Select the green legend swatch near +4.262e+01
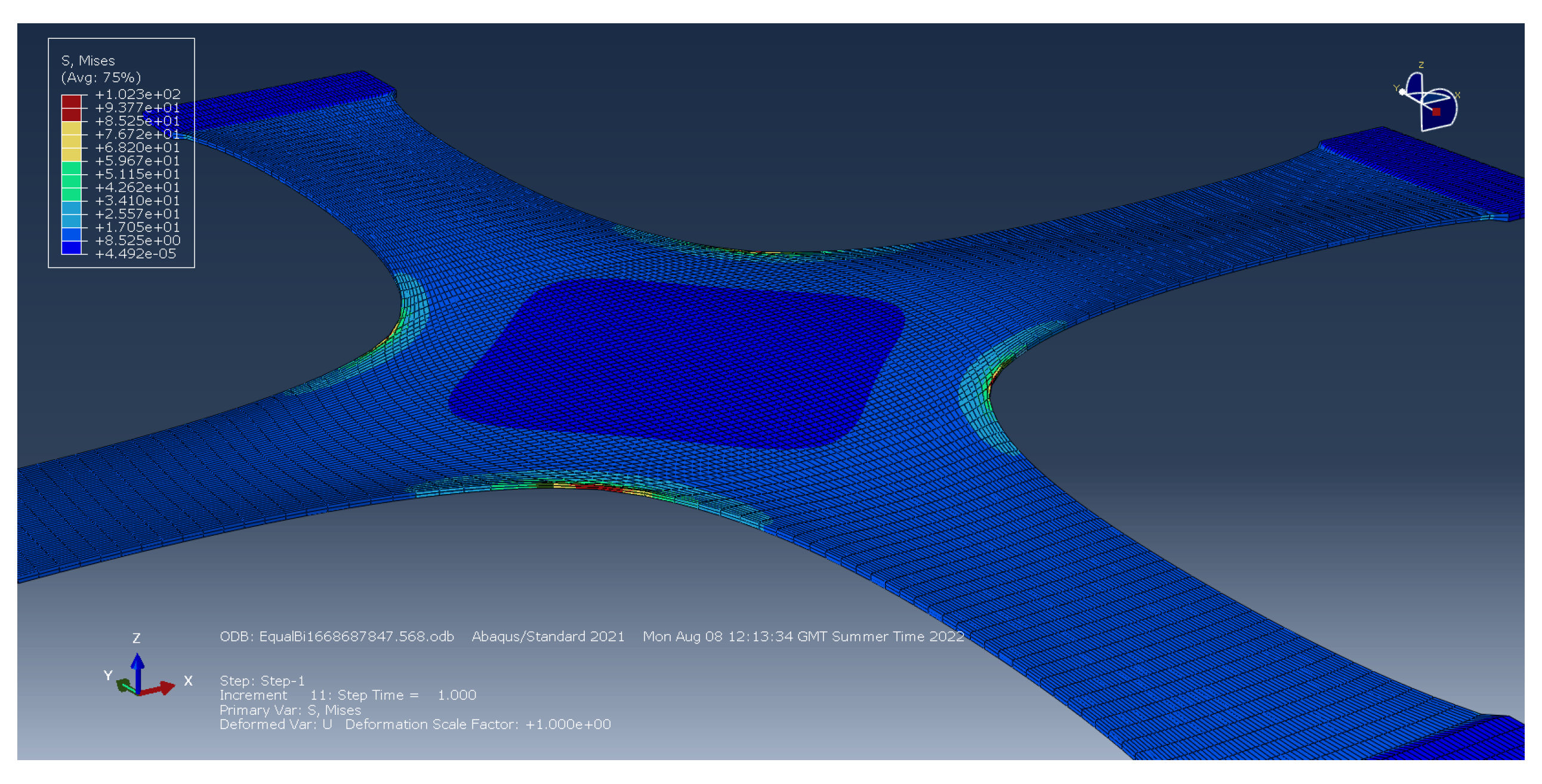The width and height of the screenshot is (1542, 784). coord(71,187)
